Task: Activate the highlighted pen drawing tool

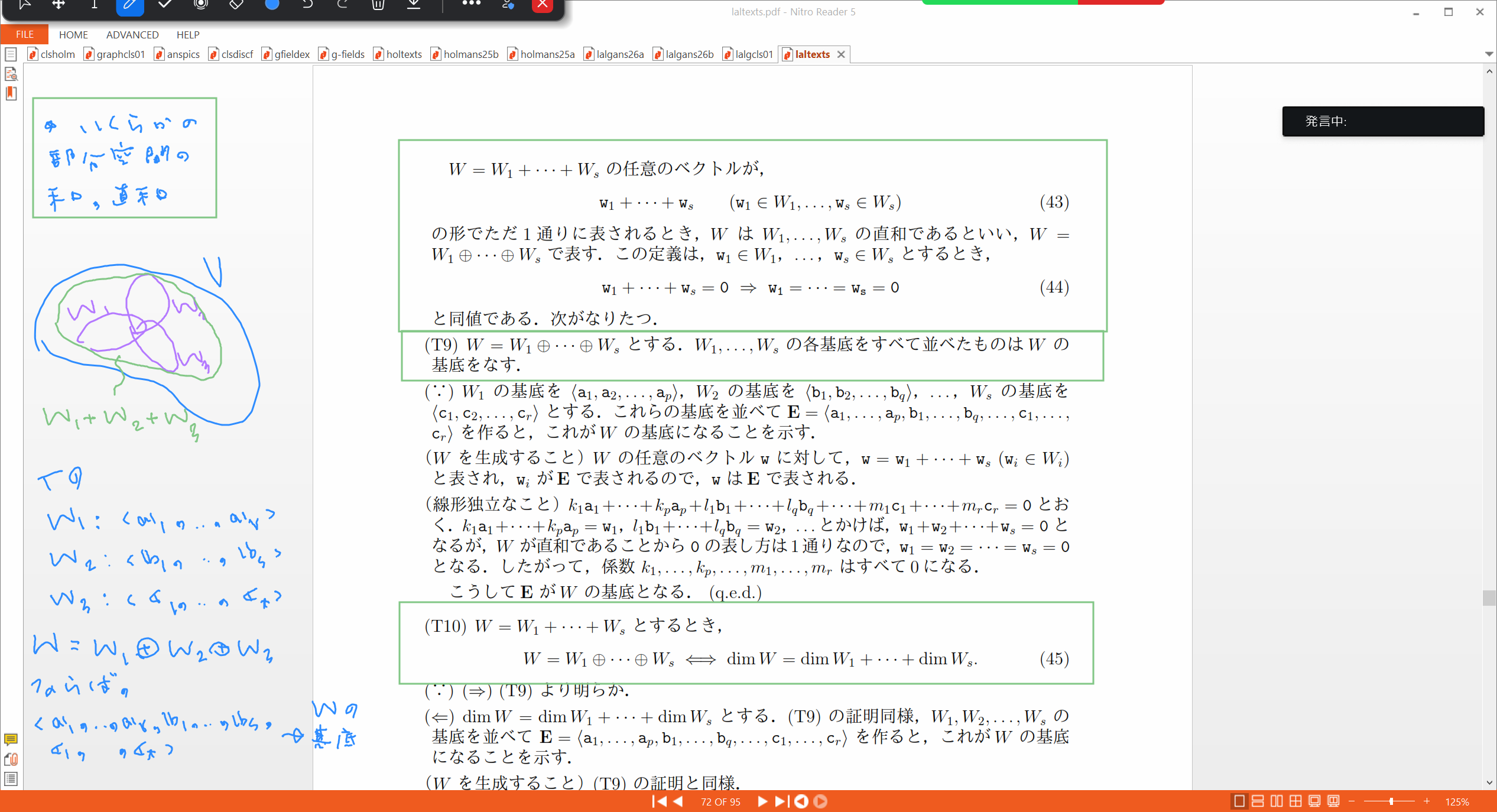Action: pos(130,5)
